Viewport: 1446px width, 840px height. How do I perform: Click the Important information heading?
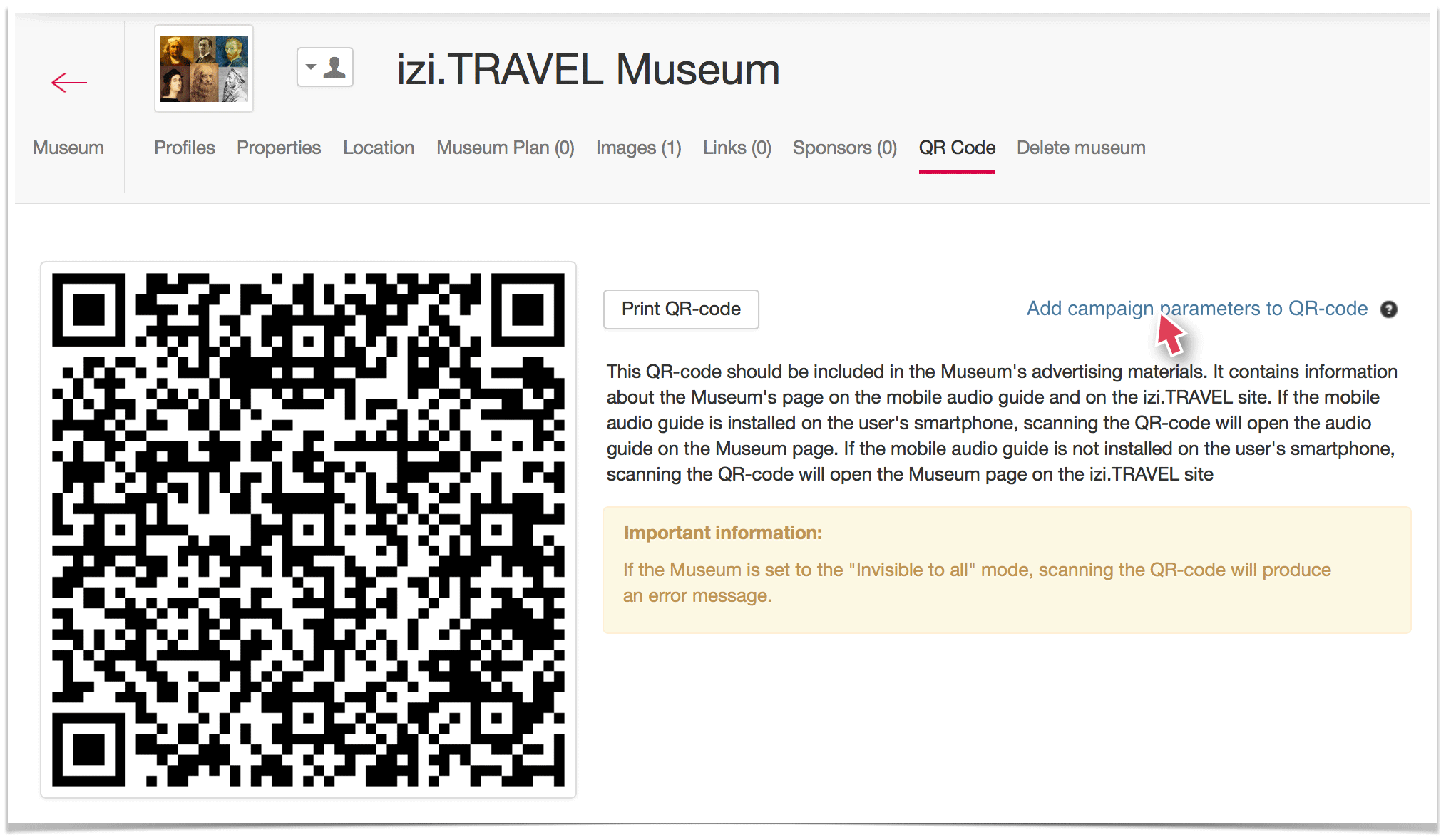[x=722, y=533]
